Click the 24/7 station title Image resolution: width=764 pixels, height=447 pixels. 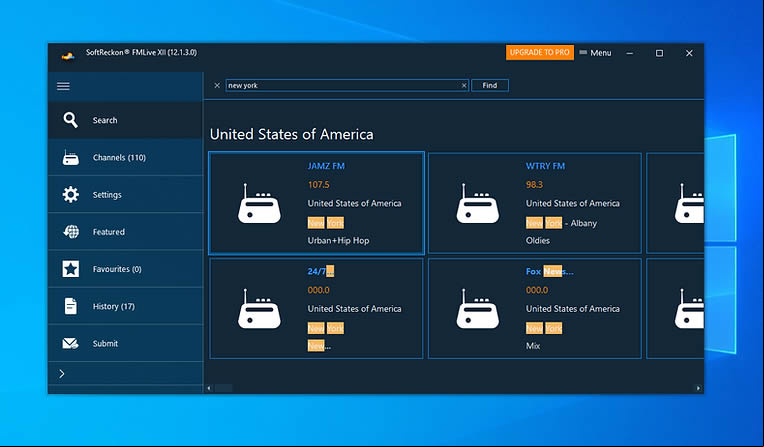321,271
